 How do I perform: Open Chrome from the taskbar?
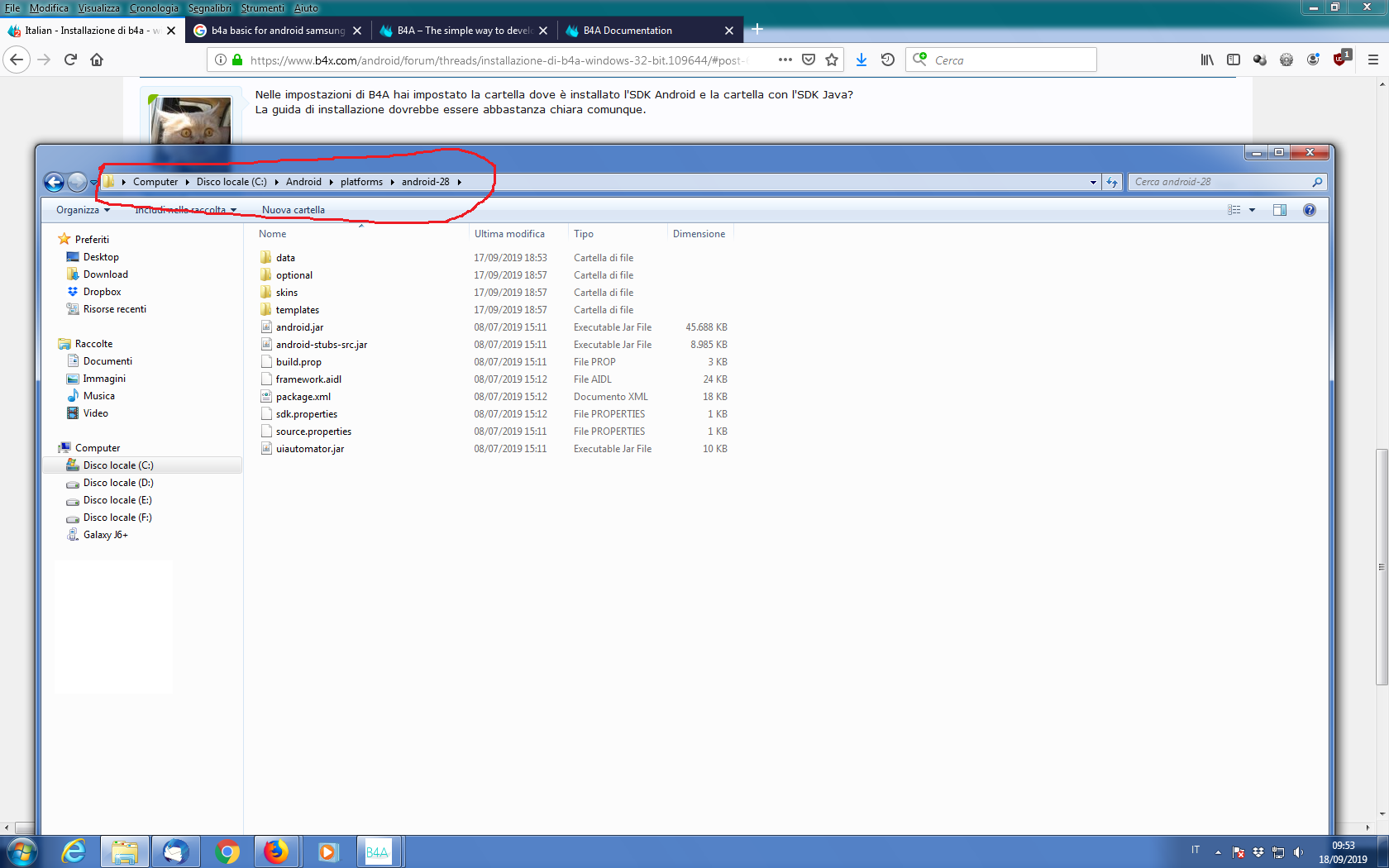(227, 851)
